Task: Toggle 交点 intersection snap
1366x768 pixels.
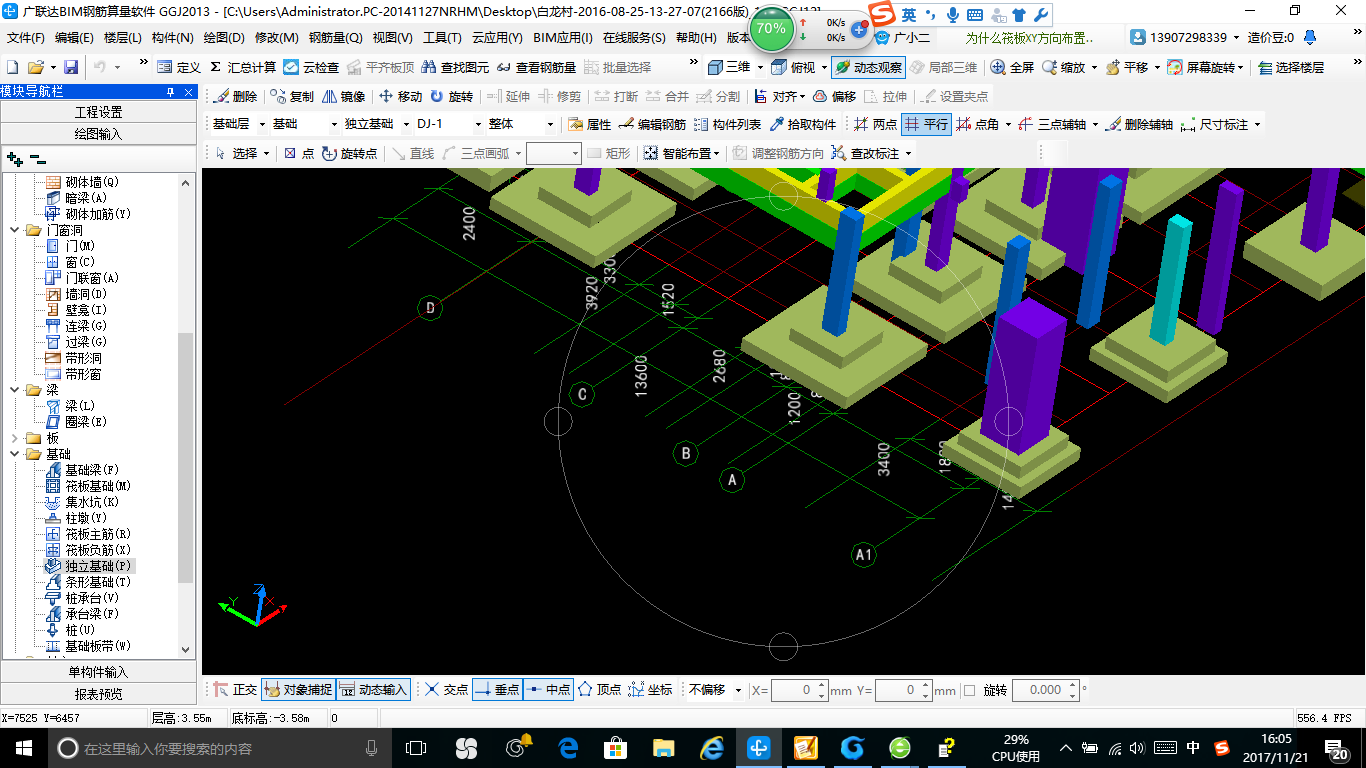Action: click(446, 690)
